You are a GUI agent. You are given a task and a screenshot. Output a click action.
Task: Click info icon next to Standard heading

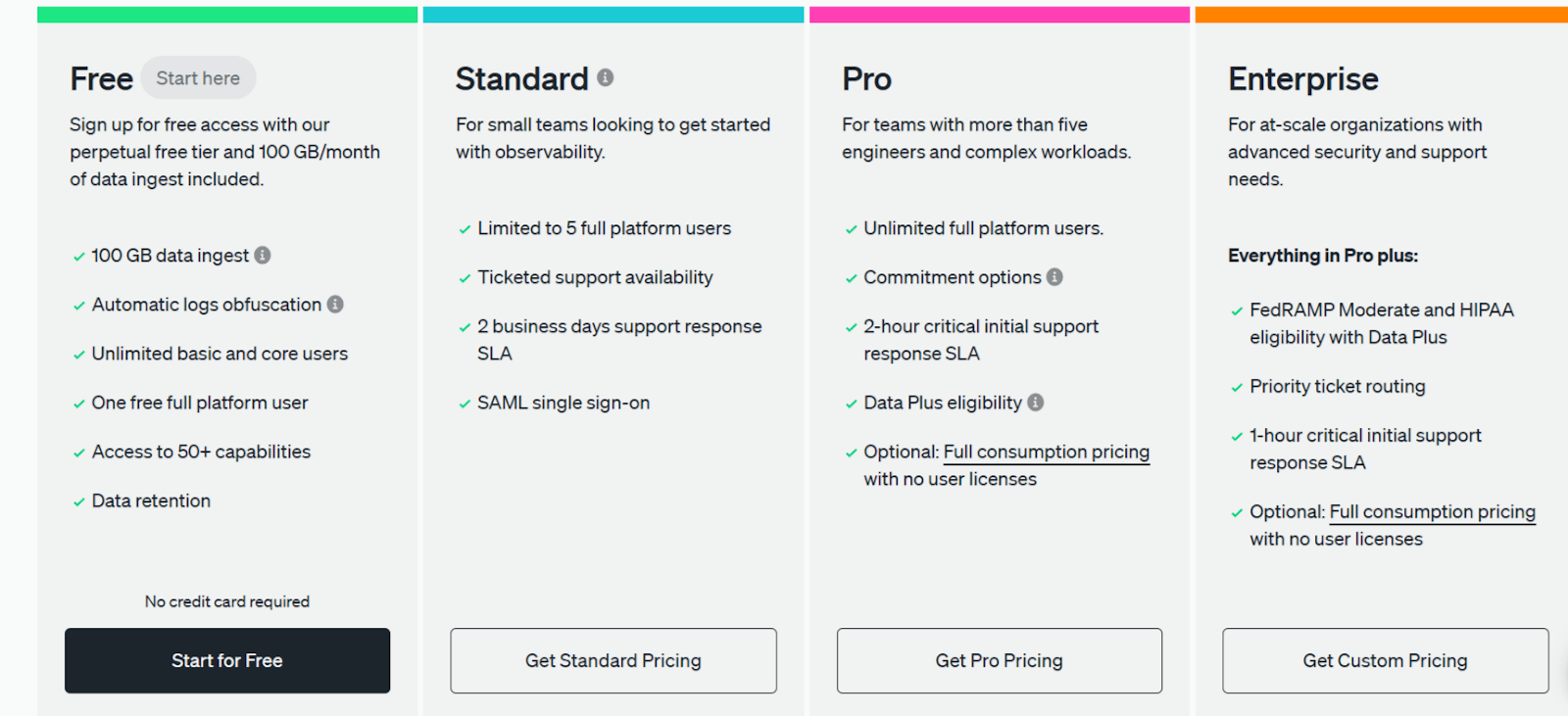606,77
